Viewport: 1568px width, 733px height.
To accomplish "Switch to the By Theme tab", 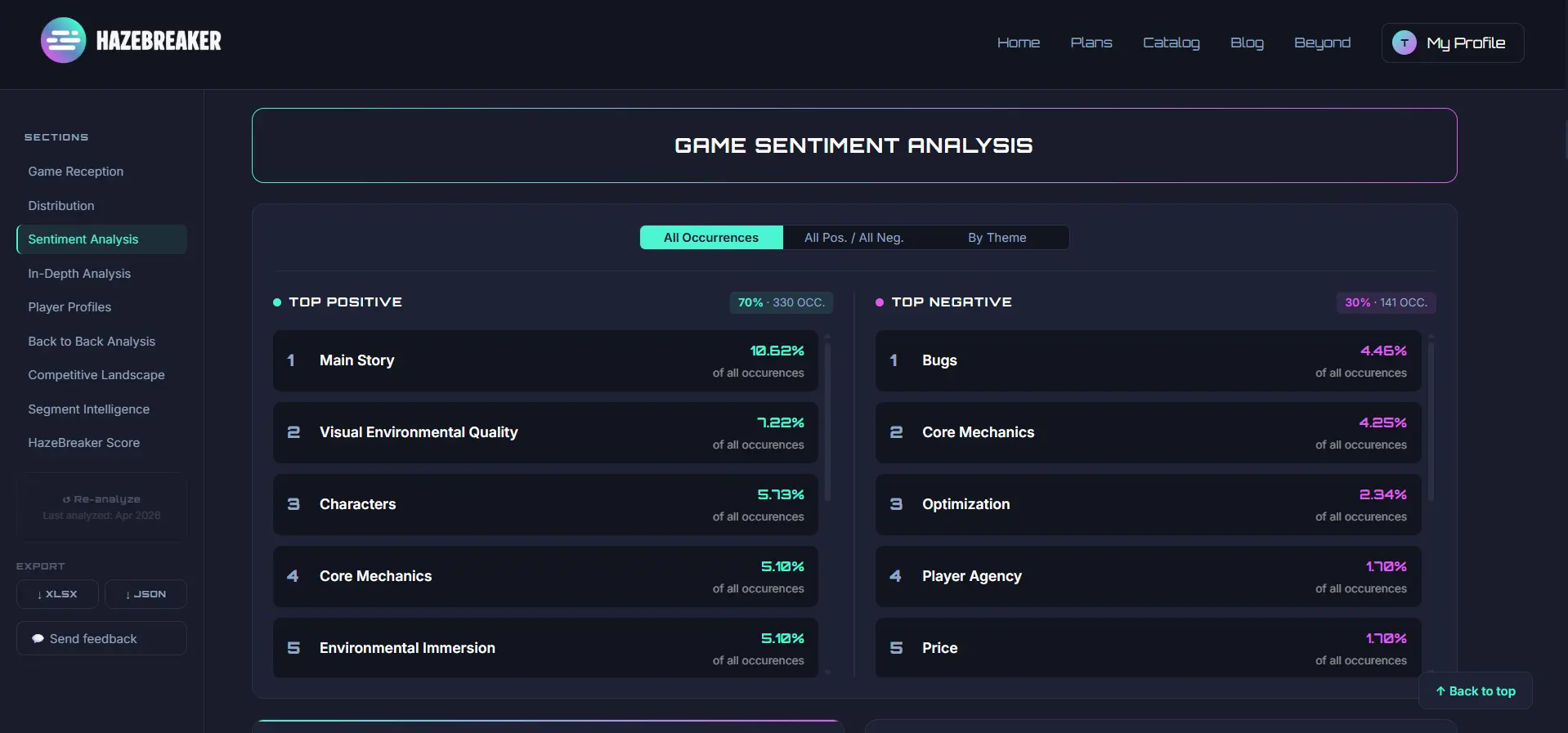I will pos(997,238).
